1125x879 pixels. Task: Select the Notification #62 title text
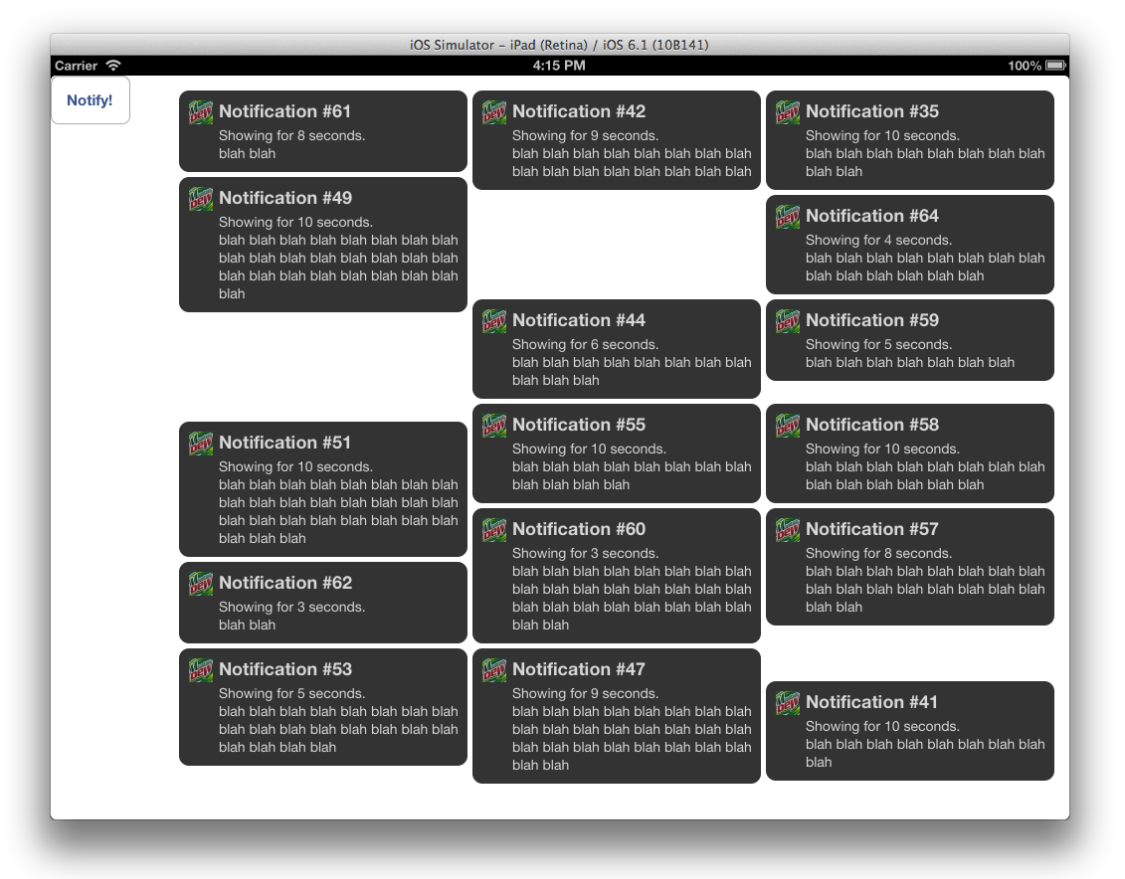(285, 583)
